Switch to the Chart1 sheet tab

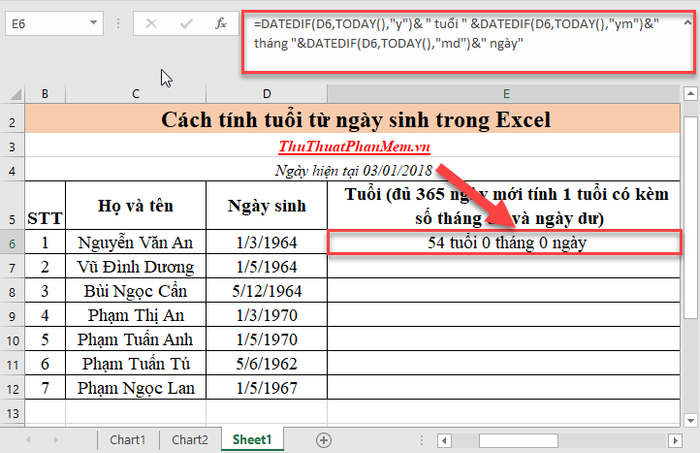point(128,440)
